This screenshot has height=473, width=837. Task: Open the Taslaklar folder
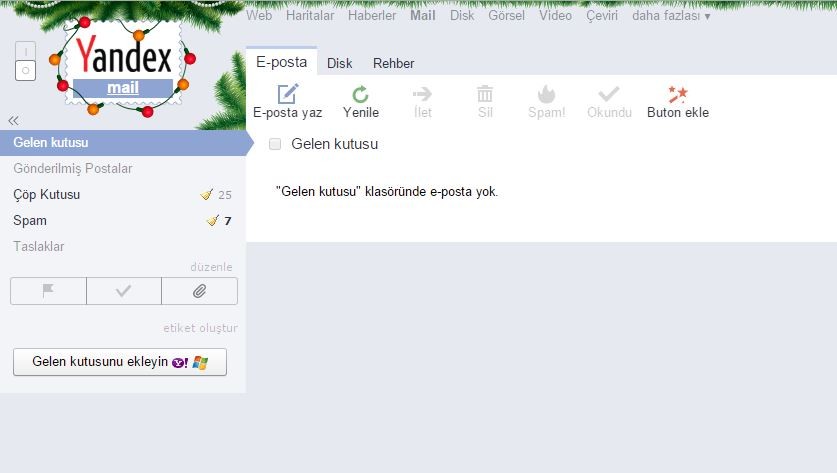pos(38,246)
